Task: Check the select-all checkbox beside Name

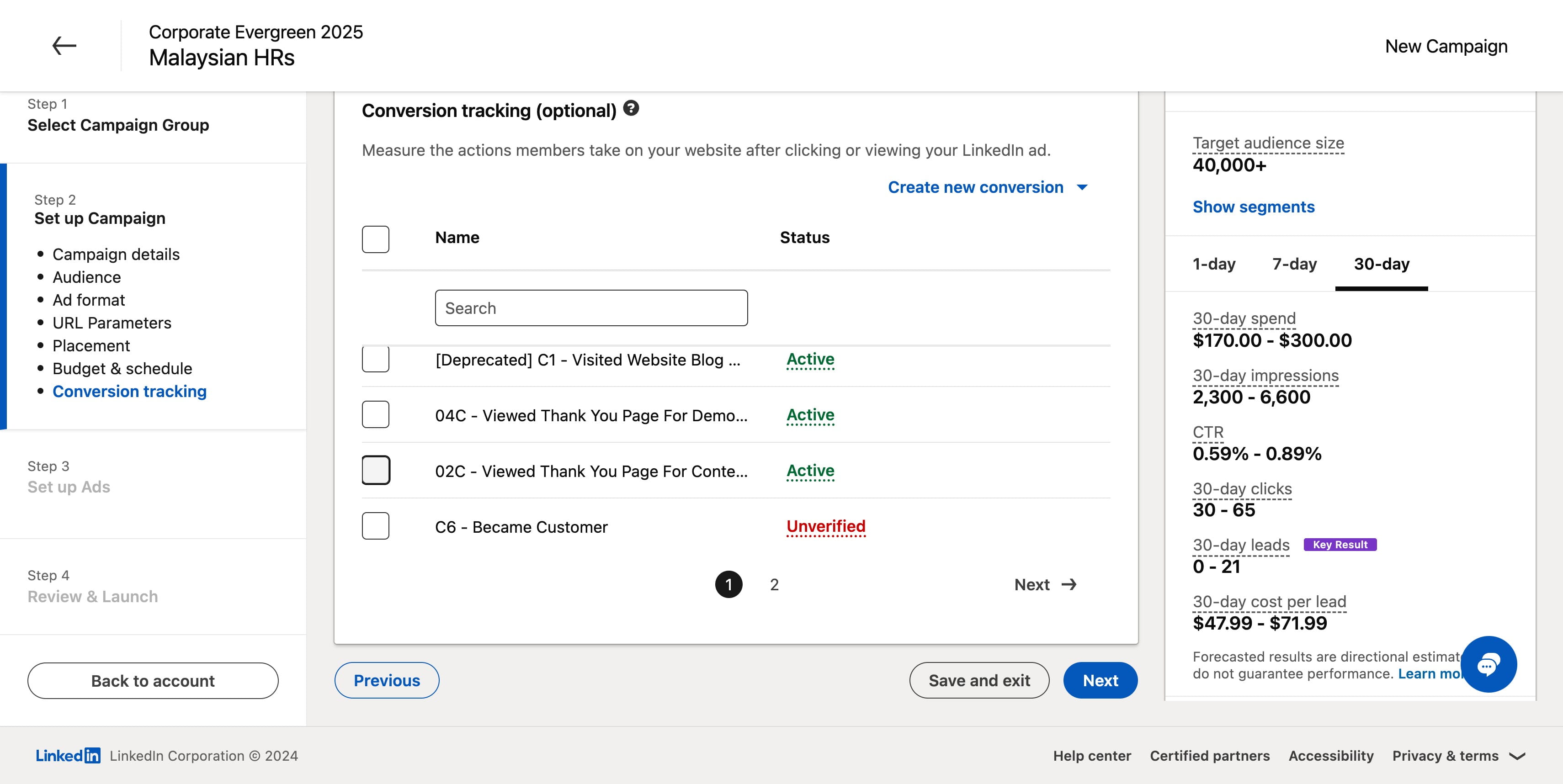Action: tap(376, 239)
